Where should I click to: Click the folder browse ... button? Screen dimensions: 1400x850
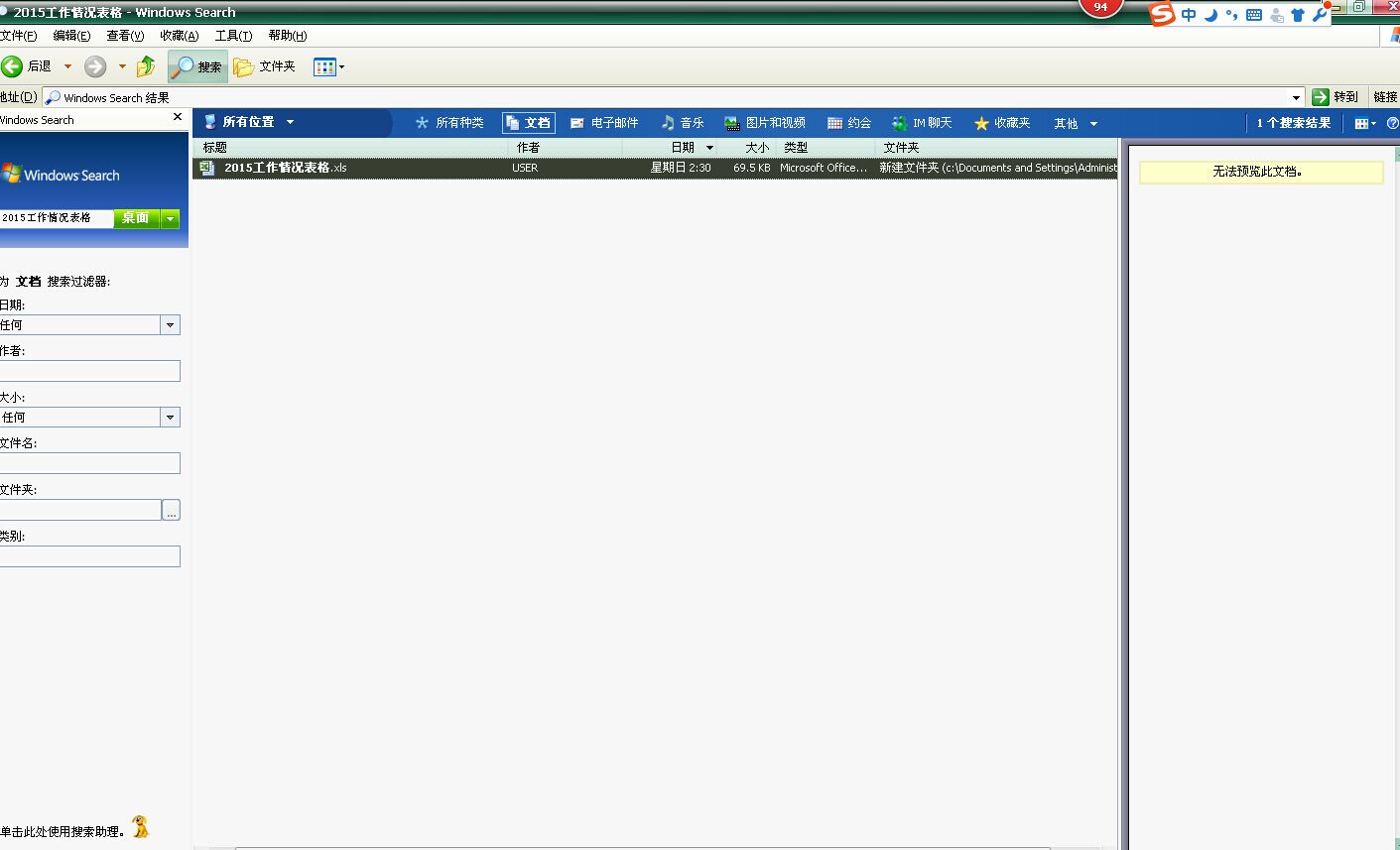171,511
